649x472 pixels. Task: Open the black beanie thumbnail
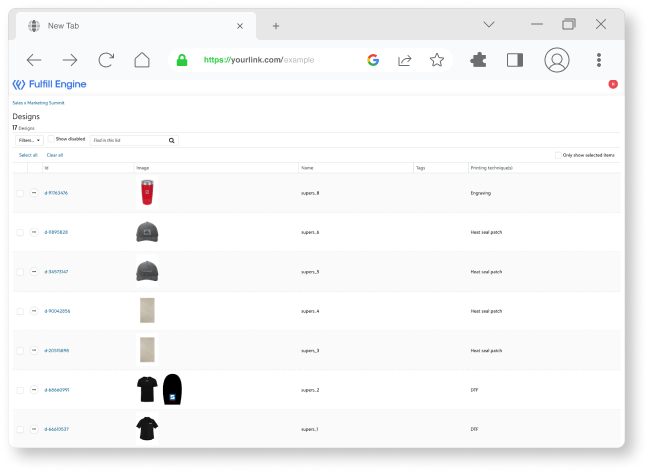pyautogui.click(x=172, y=389)
